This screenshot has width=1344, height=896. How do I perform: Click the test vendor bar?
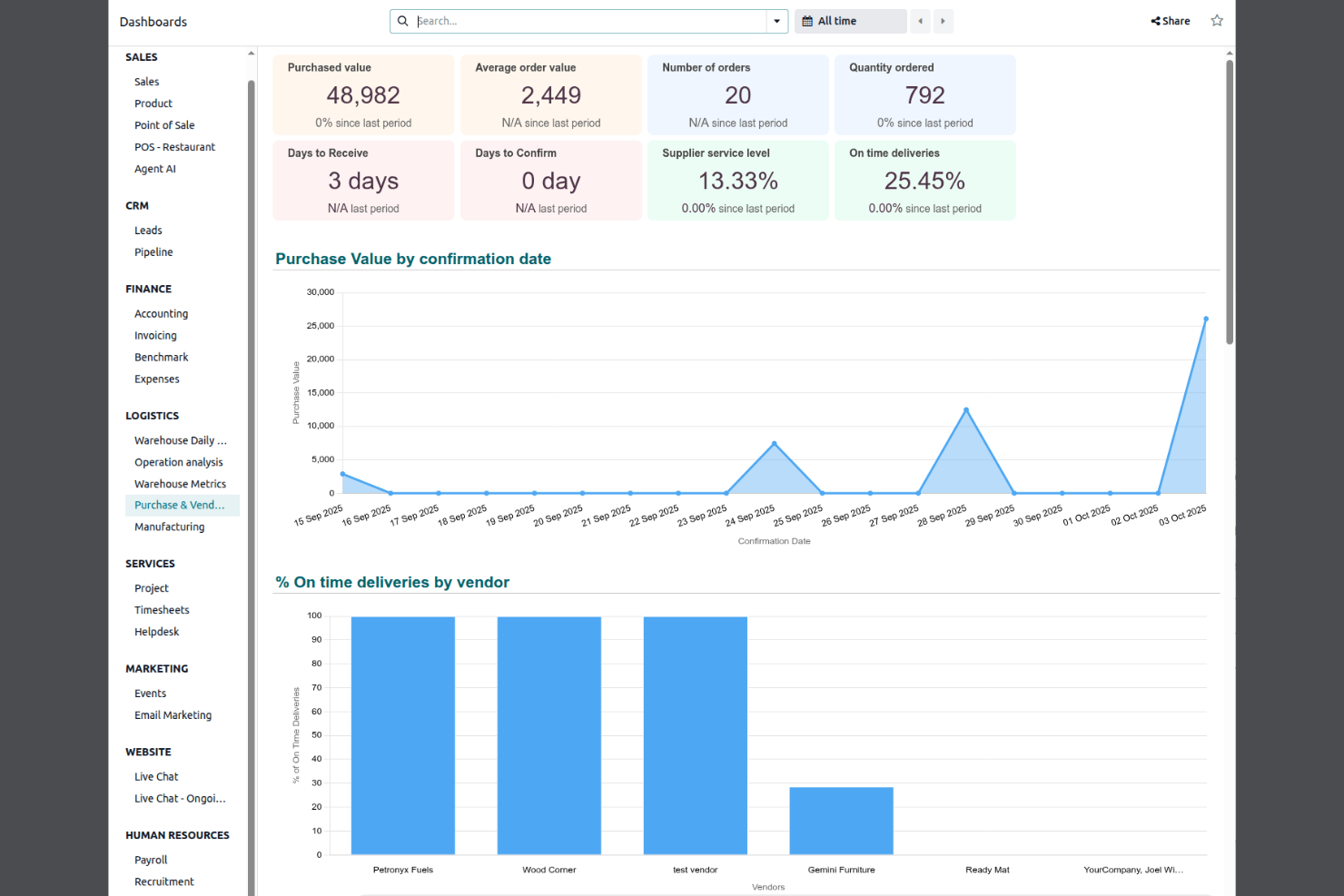[x=696, y=735]
